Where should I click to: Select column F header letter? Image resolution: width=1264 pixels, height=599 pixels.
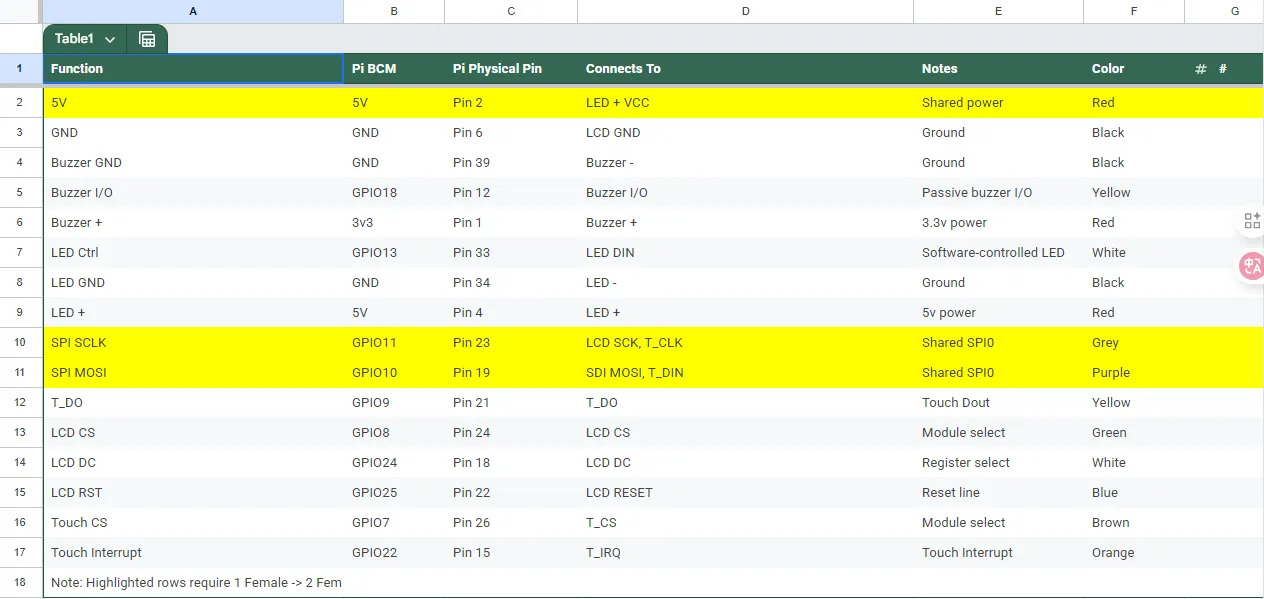1133,11
